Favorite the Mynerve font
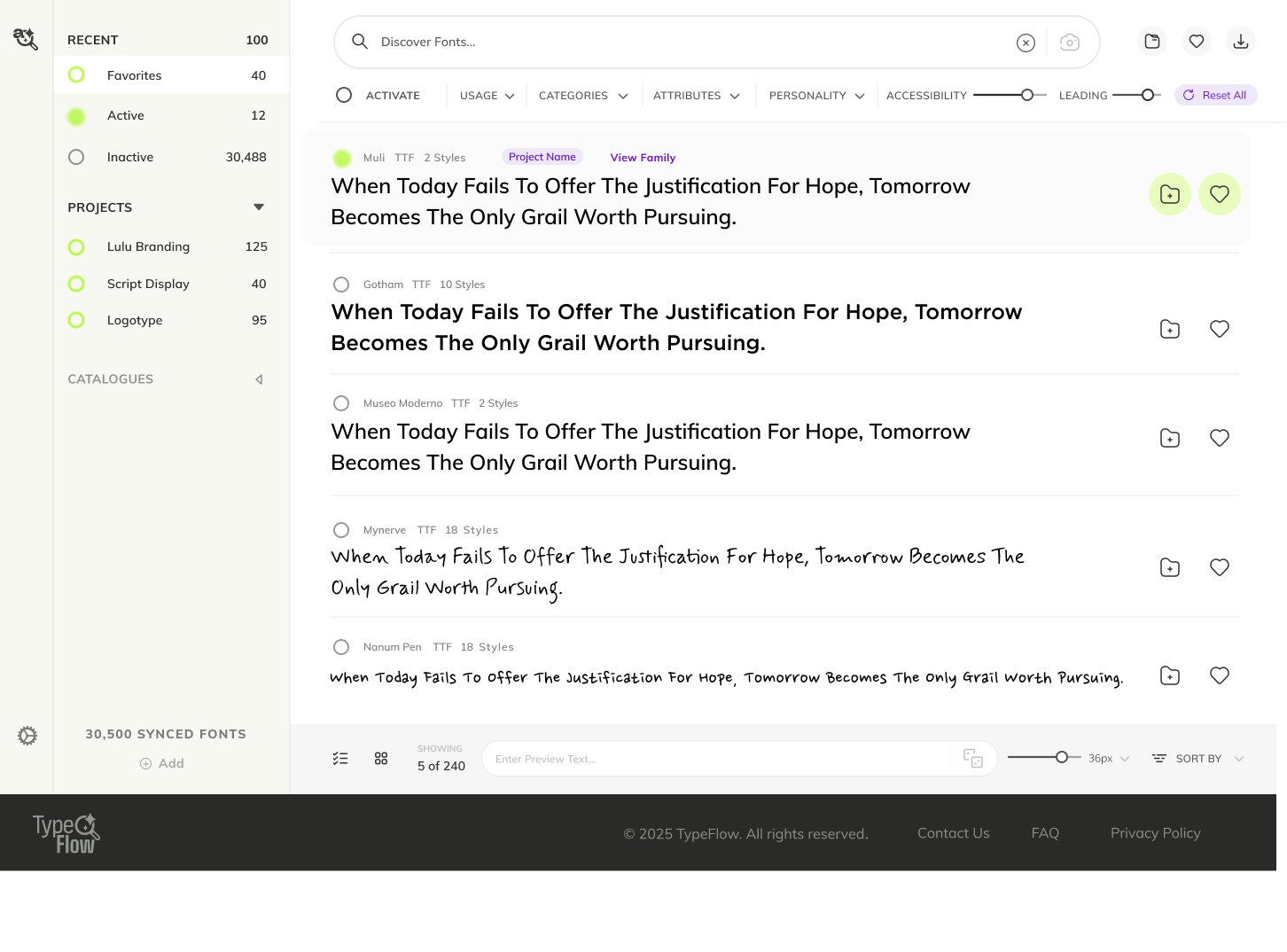The height and width of the screenshot is (952, 1287). (x=1220, y=567)
